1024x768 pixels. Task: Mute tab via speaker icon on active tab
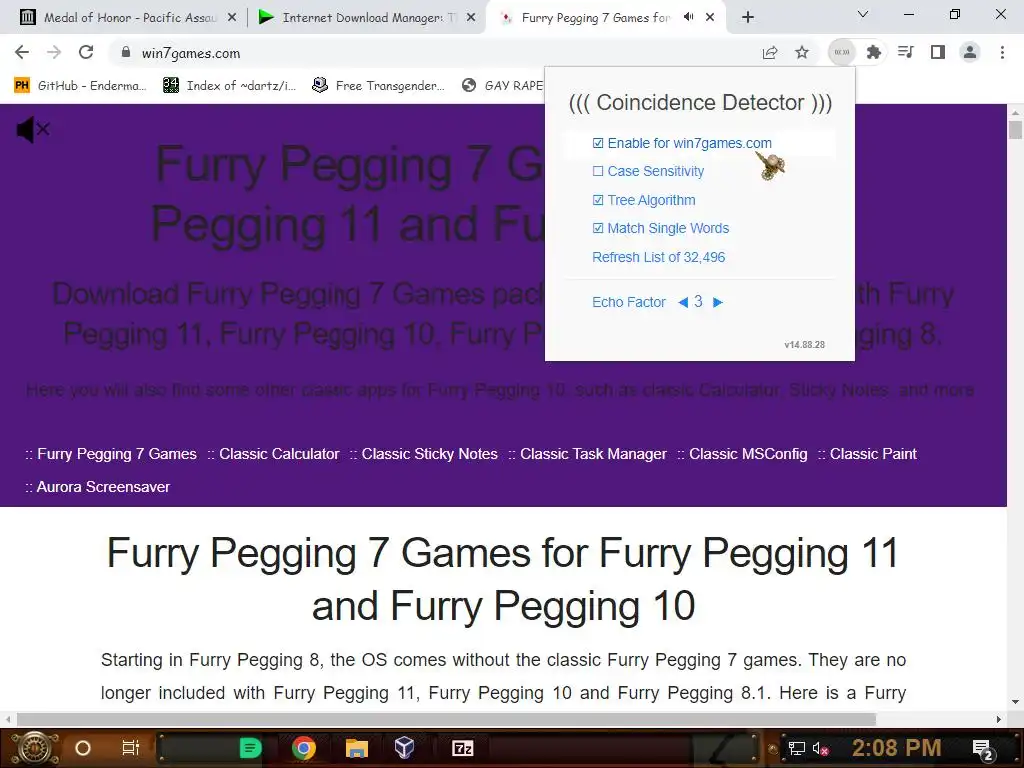(x=688, y=17)
